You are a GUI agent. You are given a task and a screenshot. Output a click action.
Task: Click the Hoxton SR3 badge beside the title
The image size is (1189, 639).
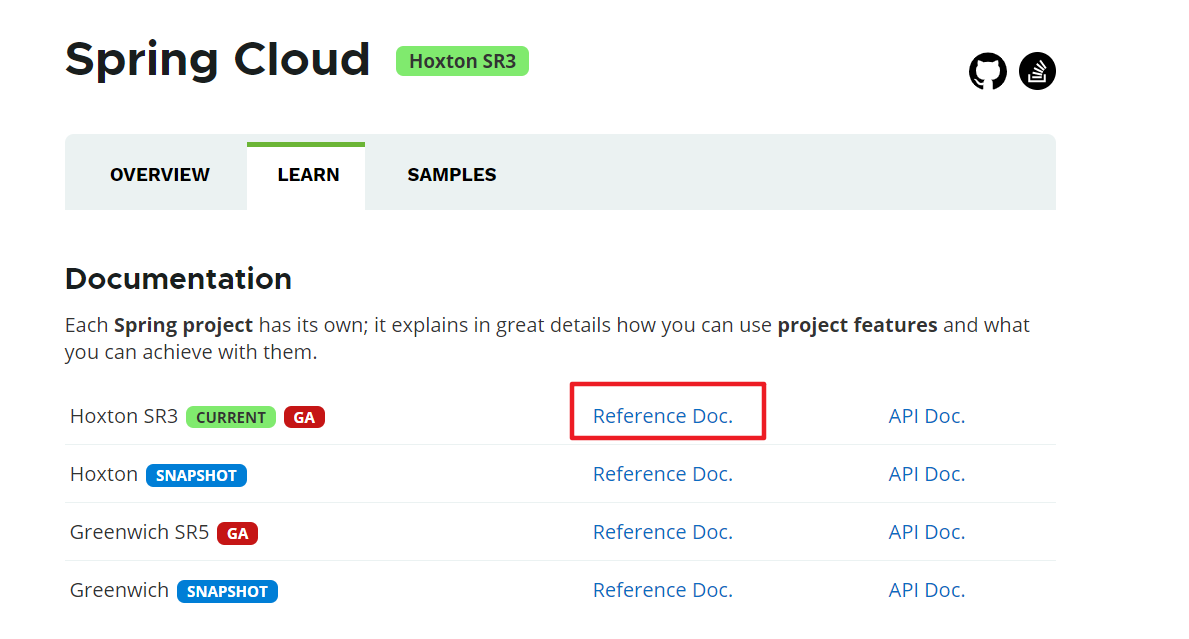(x=462, y=61)
